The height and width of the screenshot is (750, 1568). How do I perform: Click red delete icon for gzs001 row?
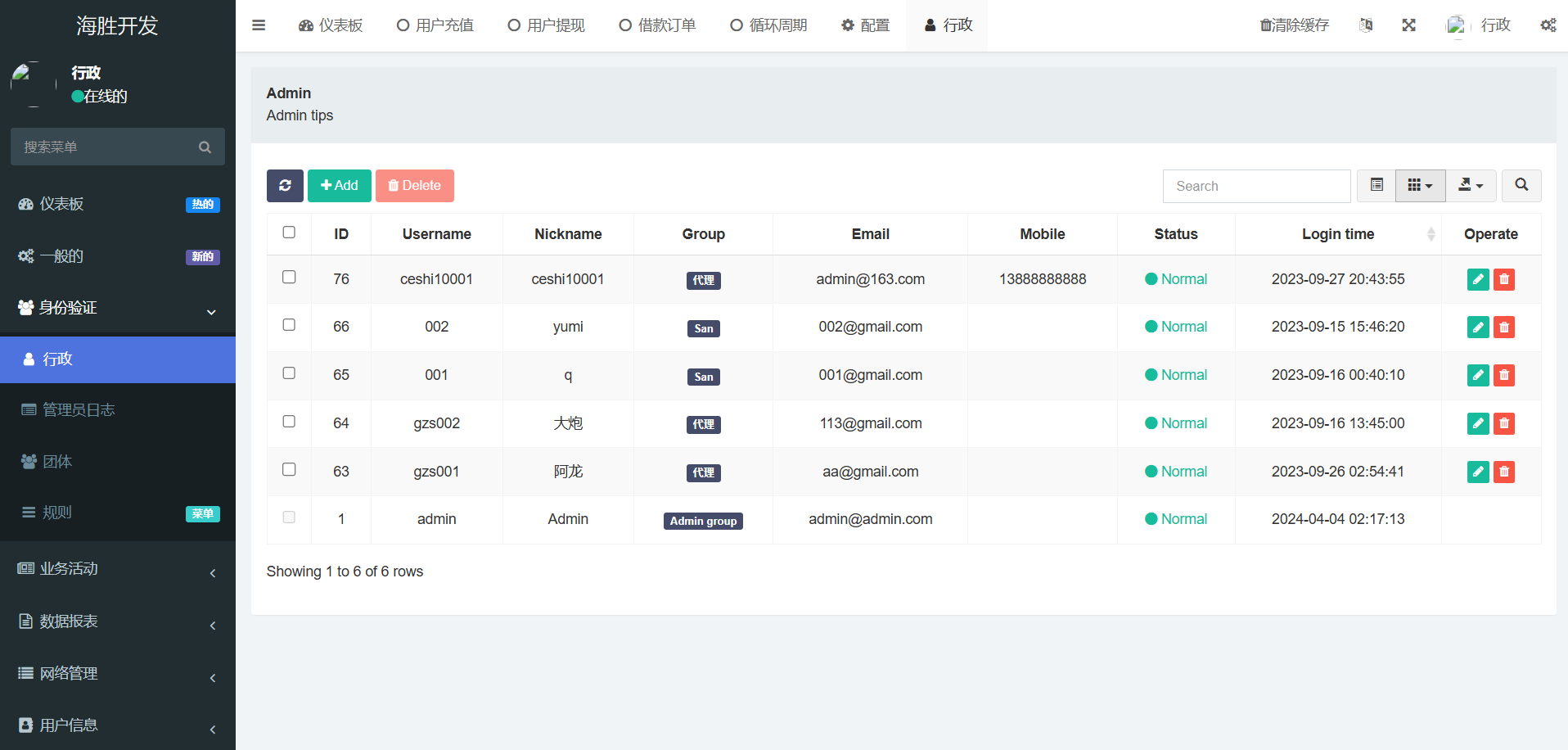tap(1503, 472)
